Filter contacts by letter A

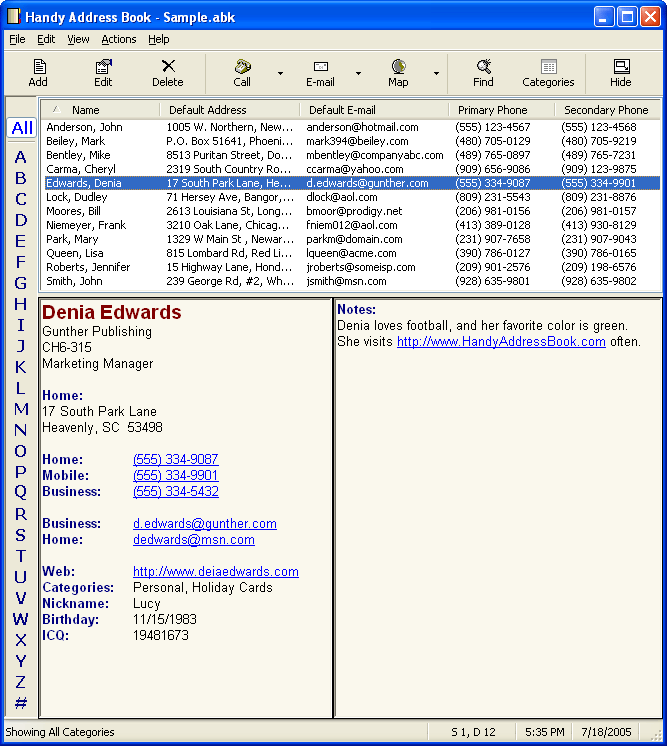coord(20,157)
